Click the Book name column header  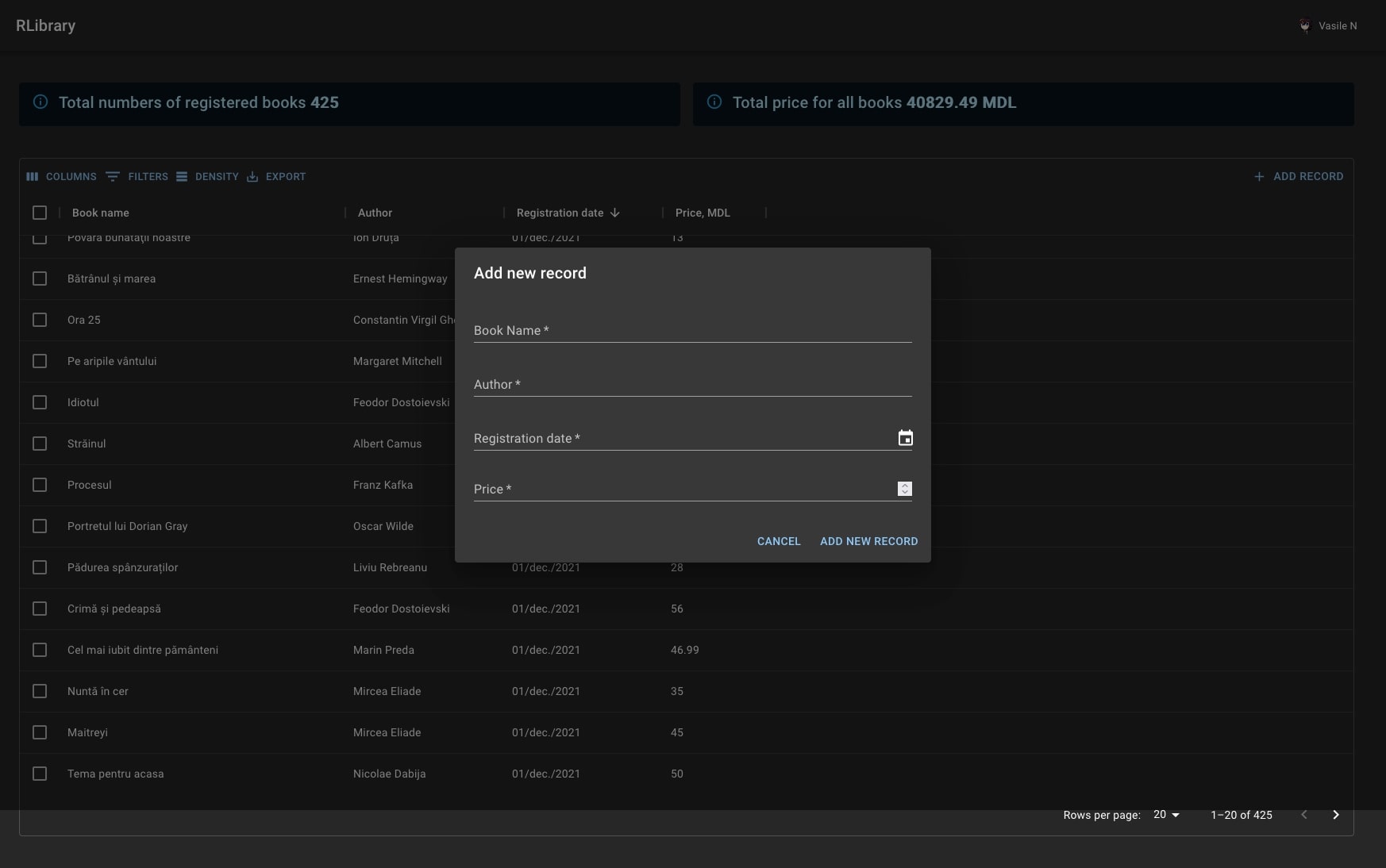click(x=101, y=213)
